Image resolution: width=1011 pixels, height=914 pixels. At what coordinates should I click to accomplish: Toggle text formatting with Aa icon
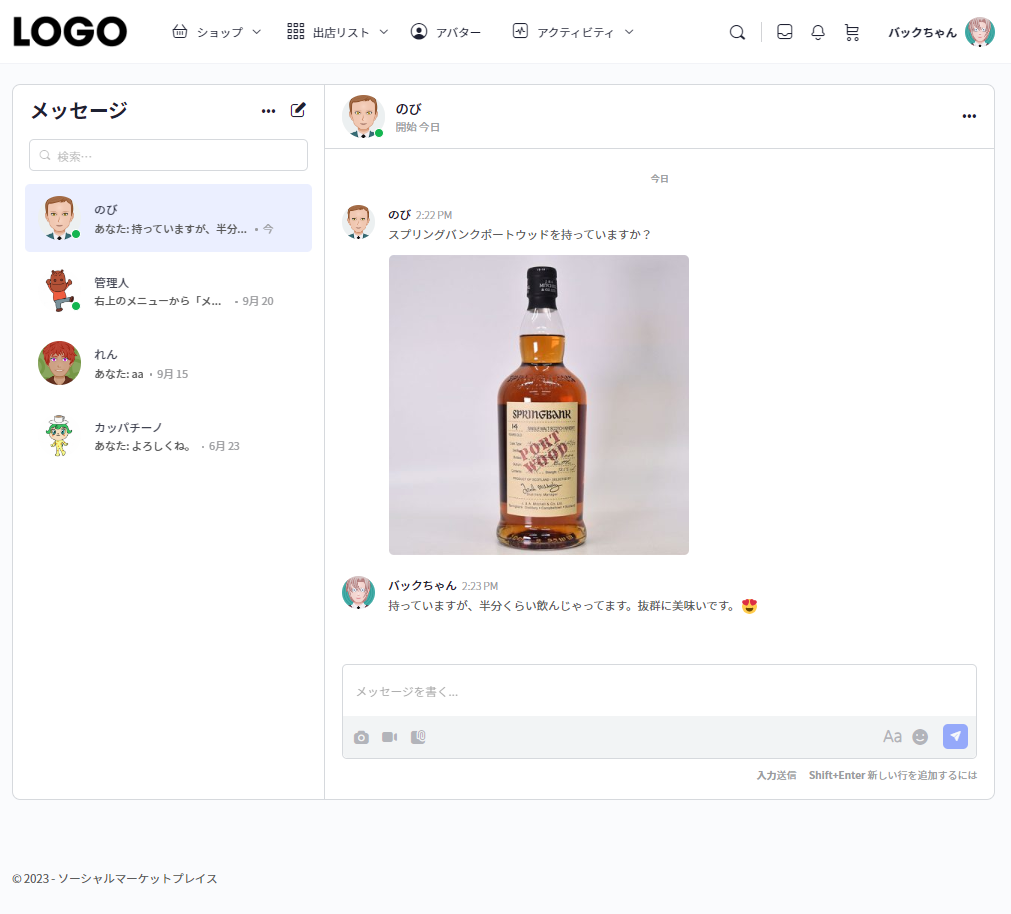892,737
